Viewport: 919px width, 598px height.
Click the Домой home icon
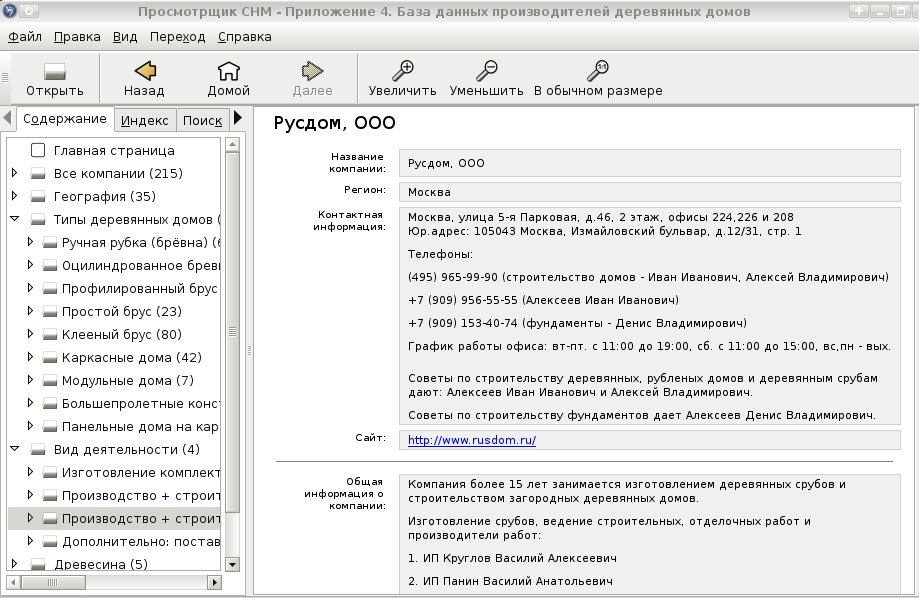(229, 71)
